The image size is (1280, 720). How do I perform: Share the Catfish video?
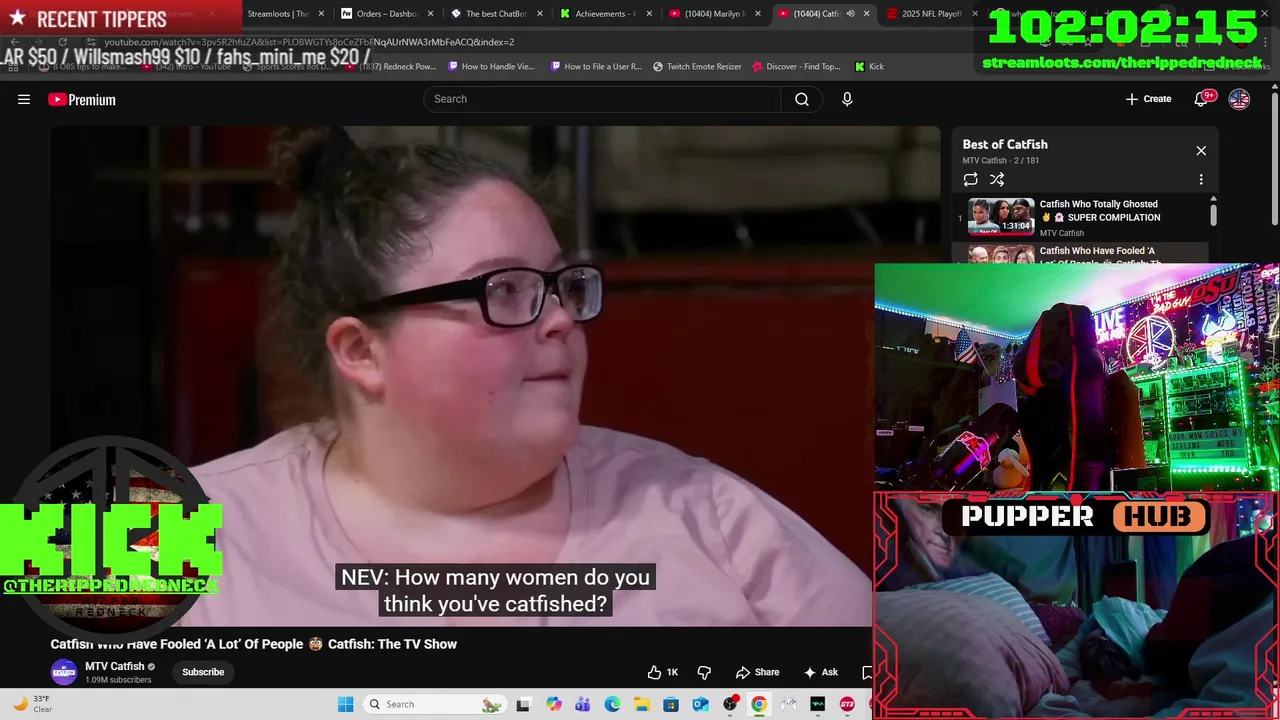tap(757, 672)
